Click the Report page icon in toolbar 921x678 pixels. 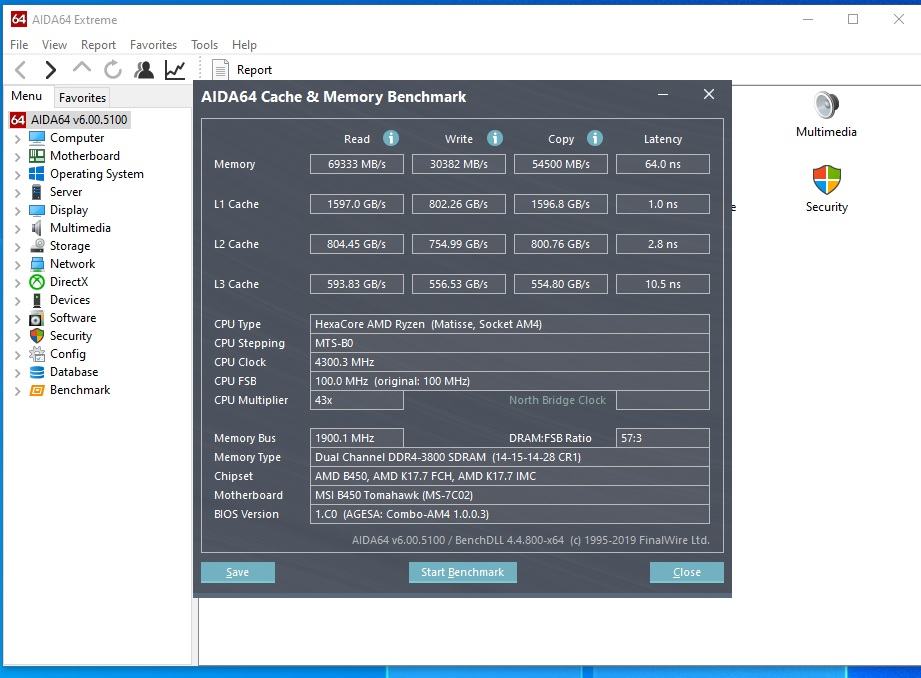pos(220,70)
